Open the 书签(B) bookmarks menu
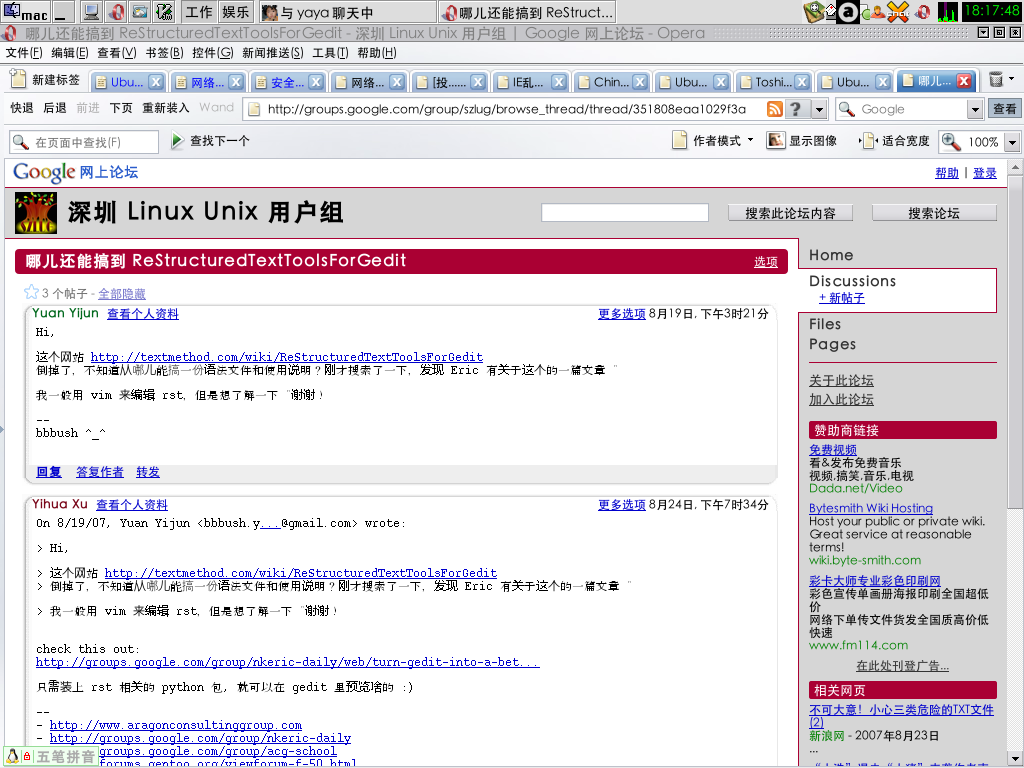 pos(164,53)
